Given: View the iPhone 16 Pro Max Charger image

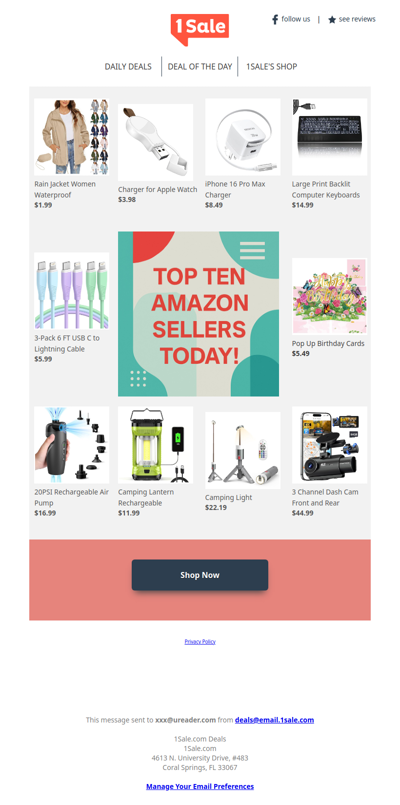Looking at the screenshot, I should click(x=242, y=137).
